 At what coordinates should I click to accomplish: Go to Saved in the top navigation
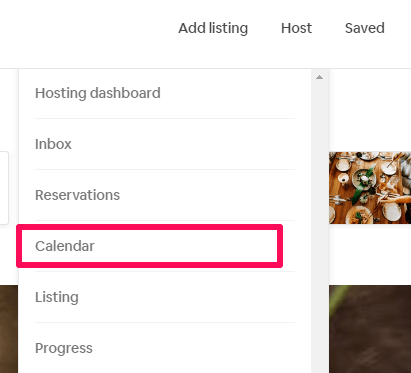pos(365,28)
